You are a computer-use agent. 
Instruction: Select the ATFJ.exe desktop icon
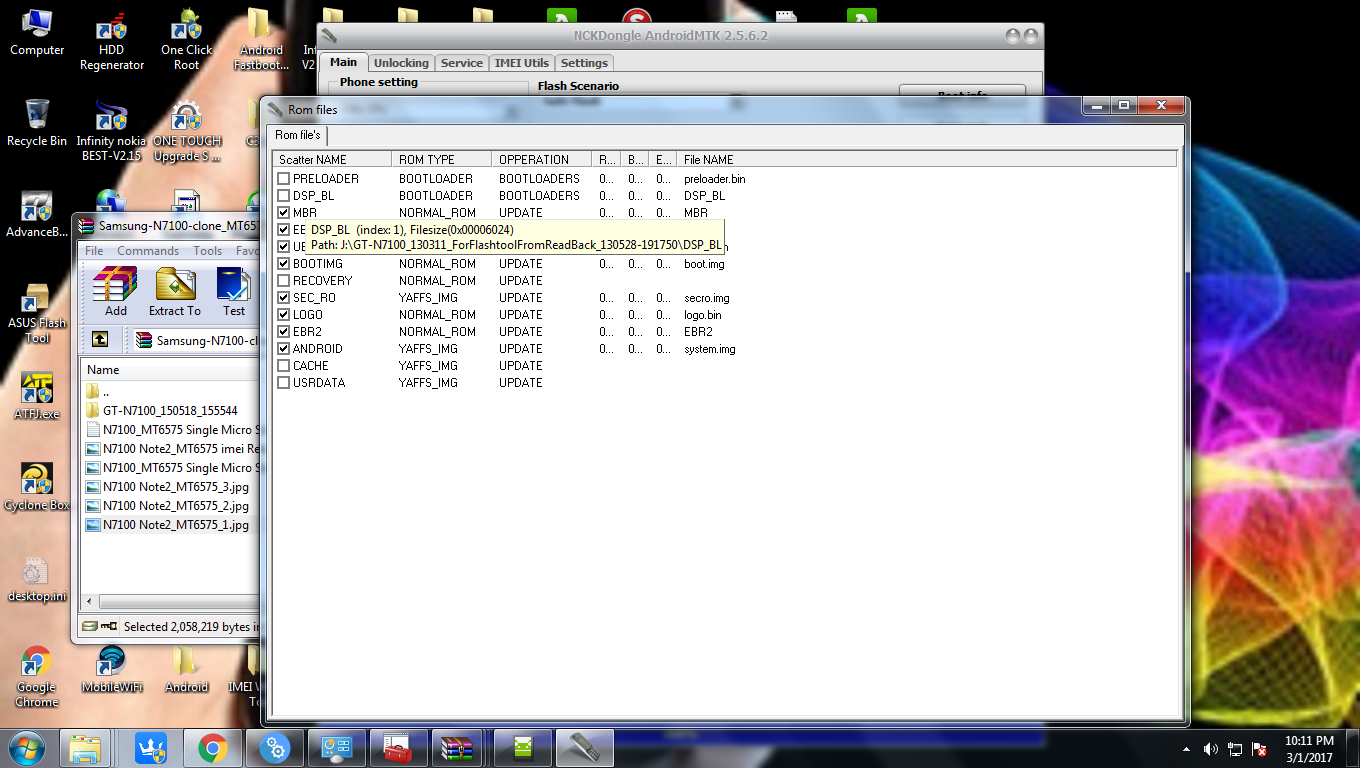pos(37,396)
